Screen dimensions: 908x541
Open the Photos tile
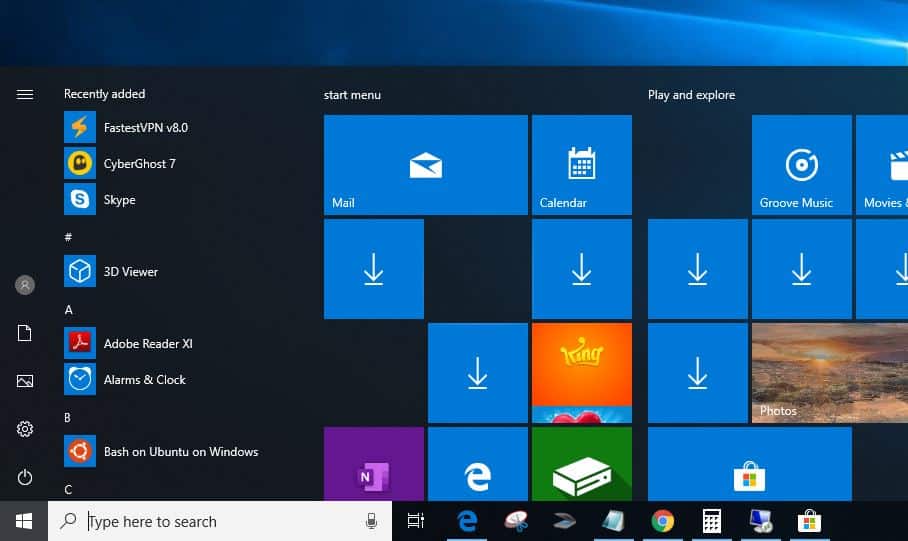click(830, 373)
